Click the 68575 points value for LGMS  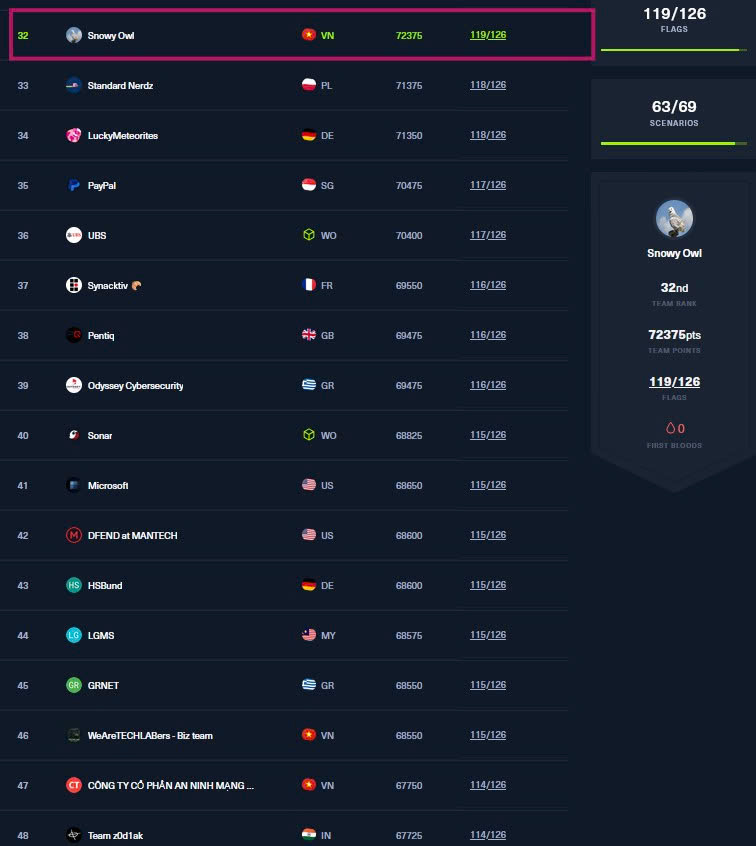pos(409,636)
